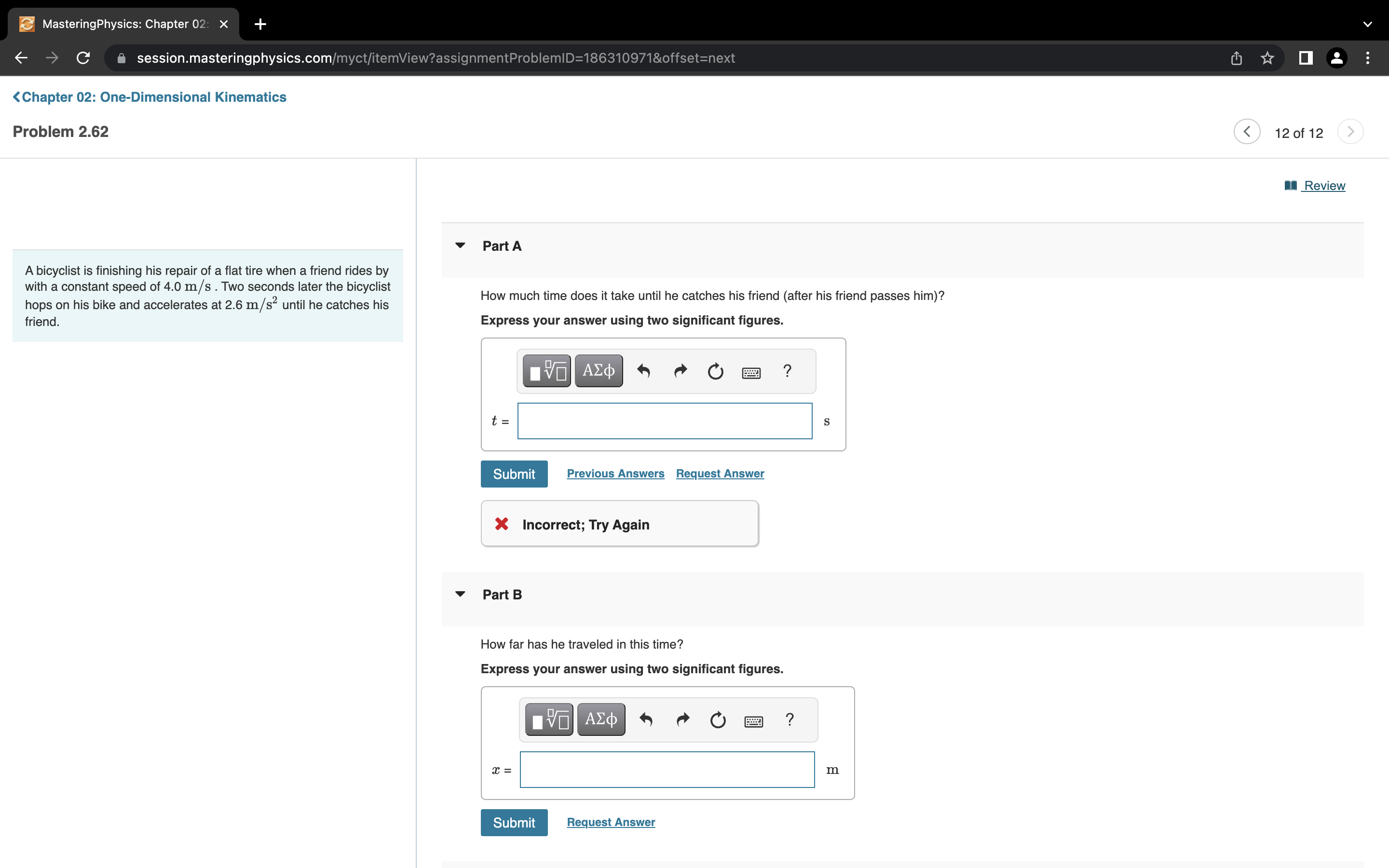This screenshot has width=1389, height=868.
Task: Click reset icon in Part B toolbar
Action: tap(718, 720)
